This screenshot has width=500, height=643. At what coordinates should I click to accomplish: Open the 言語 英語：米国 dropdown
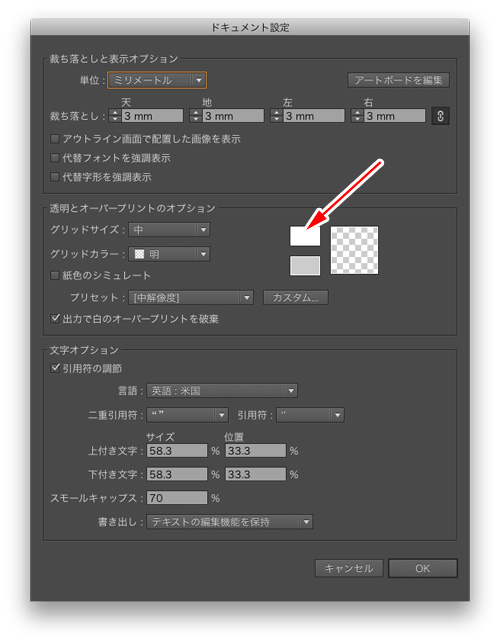pyautogui.click(x=222, y=390)
